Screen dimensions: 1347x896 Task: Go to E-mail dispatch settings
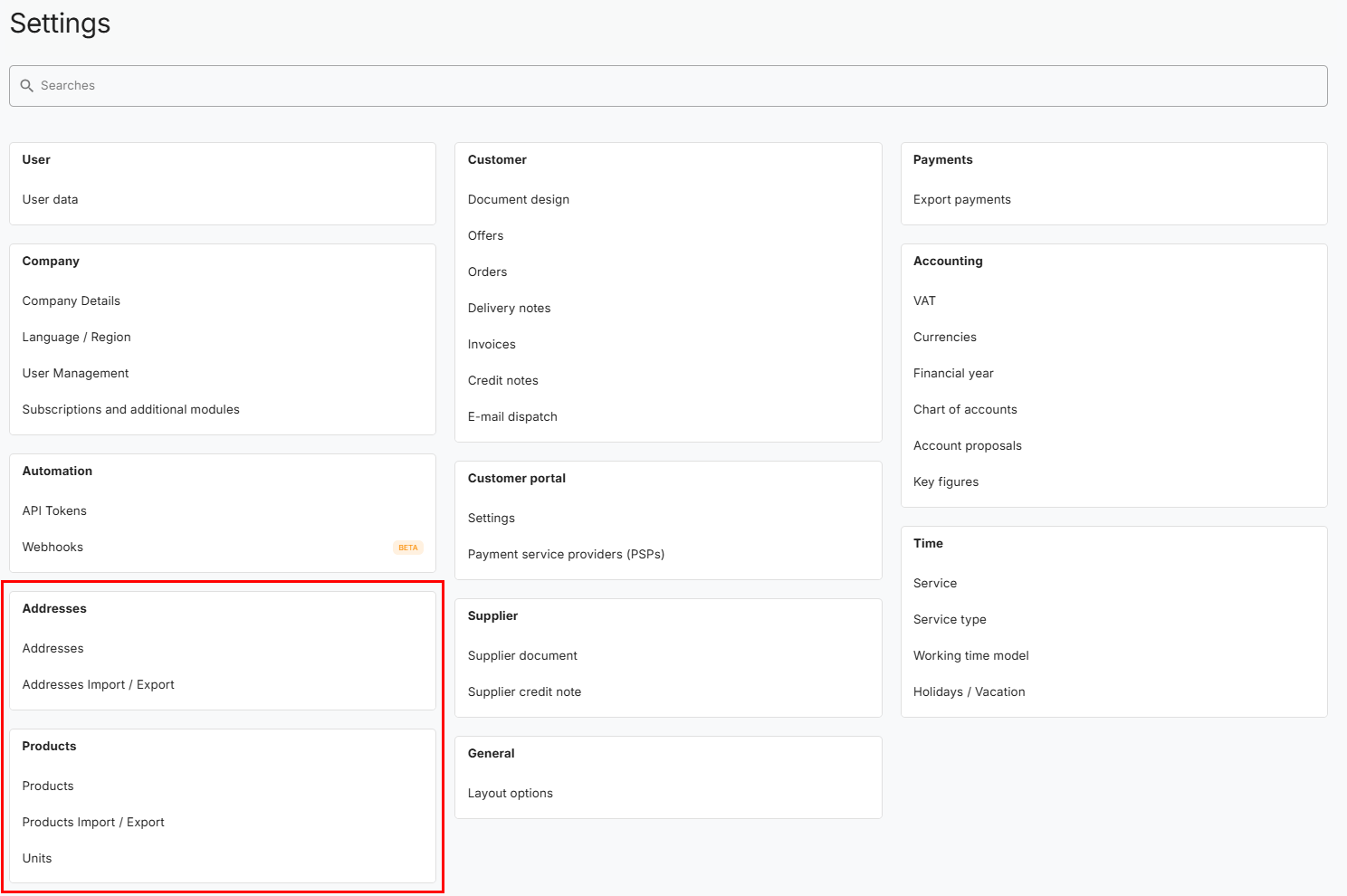coord(512,417)
